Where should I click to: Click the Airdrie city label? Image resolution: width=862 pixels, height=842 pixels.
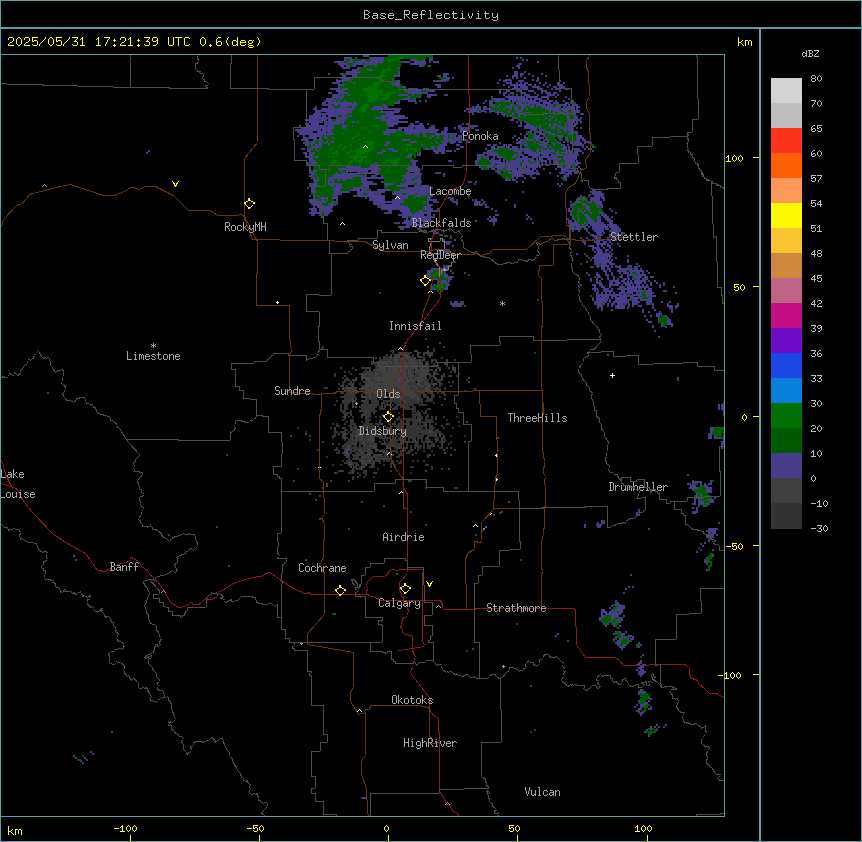[404, 537]
